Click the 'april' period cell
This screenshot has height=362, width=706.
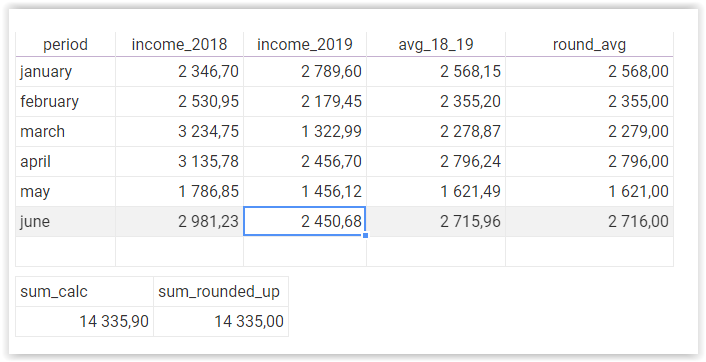tap(65, 161)
